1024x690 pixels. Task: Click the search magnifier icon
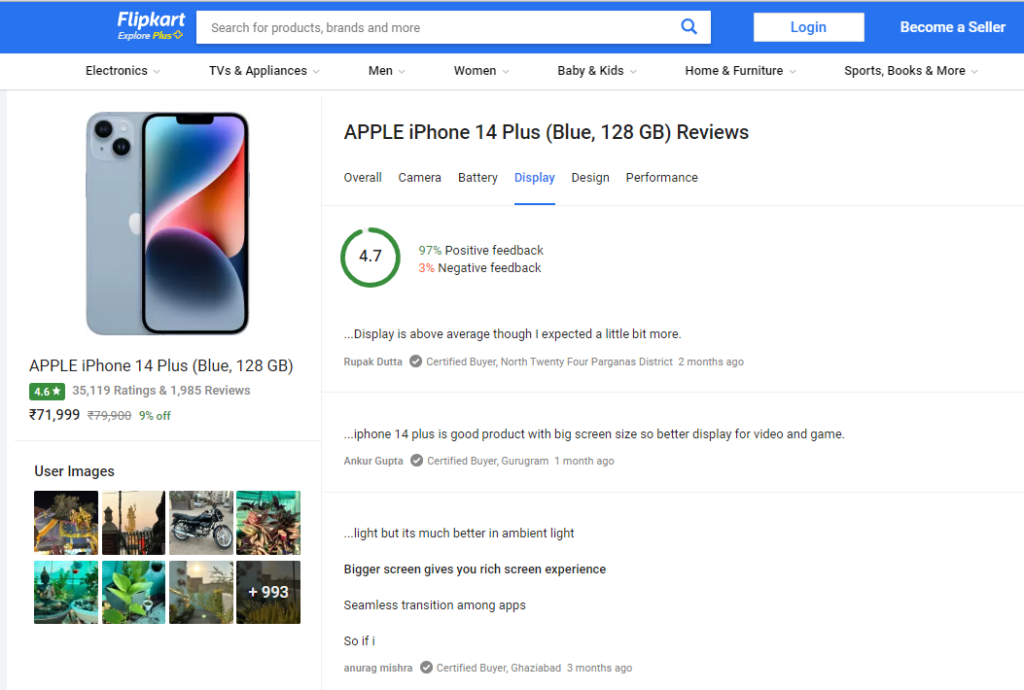[x=688, y=27]
